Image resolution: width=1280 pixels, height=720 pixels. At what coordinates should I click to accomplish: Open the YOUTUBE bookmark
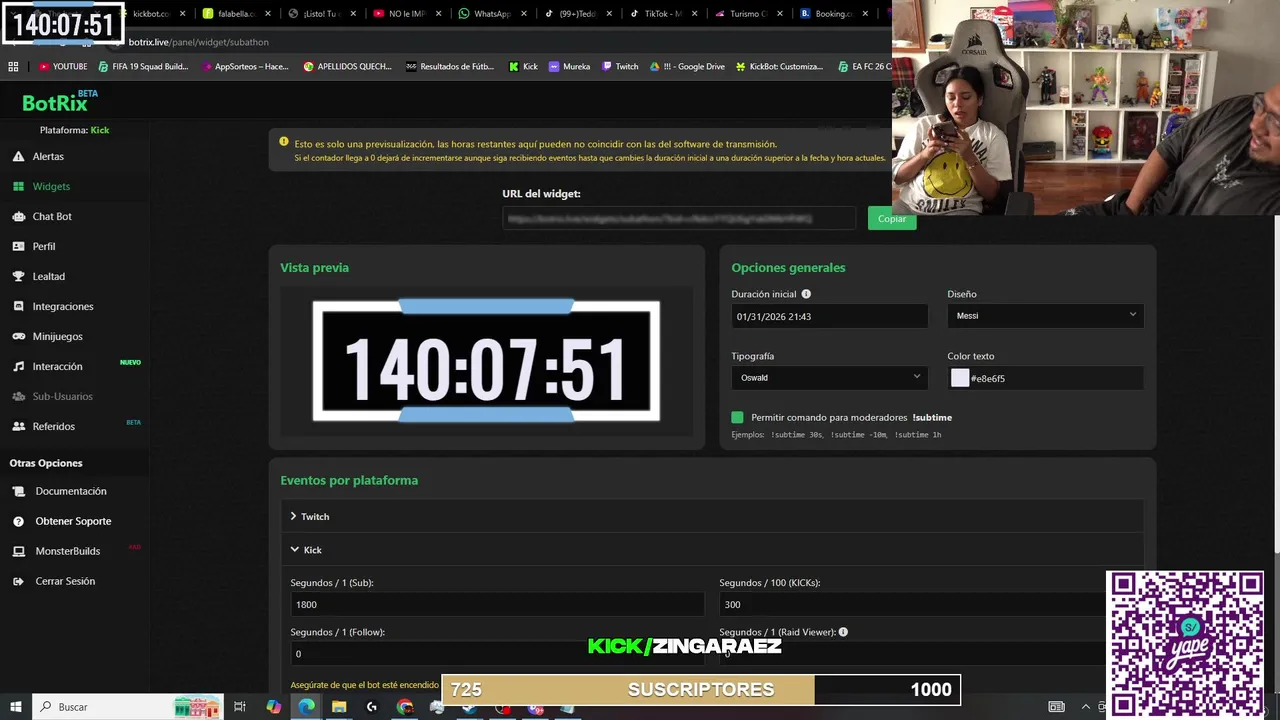coord(63,66)
